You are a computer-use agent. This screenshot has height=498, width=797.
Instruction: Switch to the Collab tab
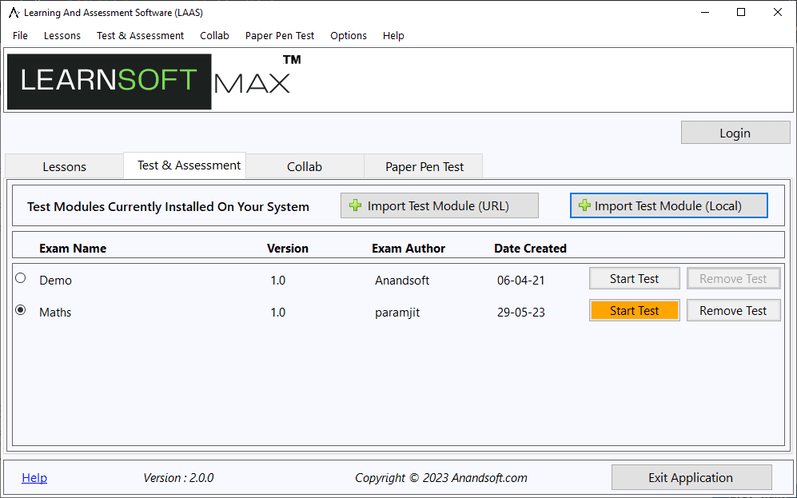tap(304, 167)
